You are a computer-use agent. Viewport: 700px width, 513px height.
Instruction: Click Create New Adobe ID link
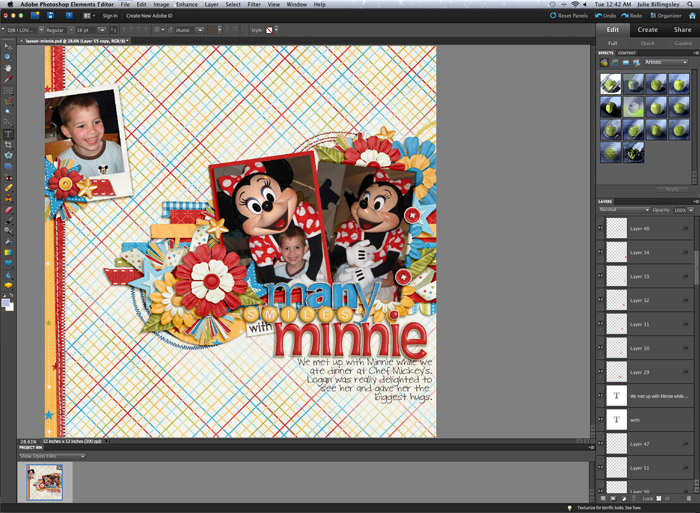(x=149, y=16)
